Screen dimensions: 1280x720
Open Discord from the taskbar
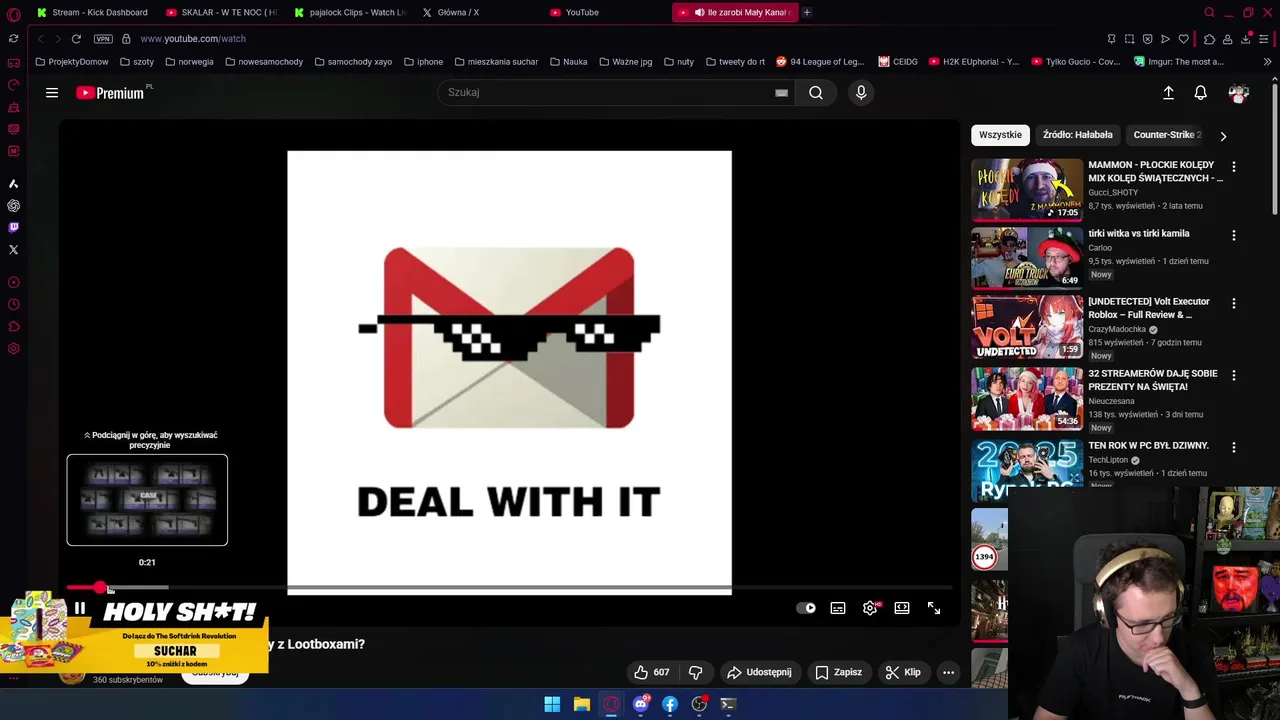pyautogui.click(x=641, y=704)
